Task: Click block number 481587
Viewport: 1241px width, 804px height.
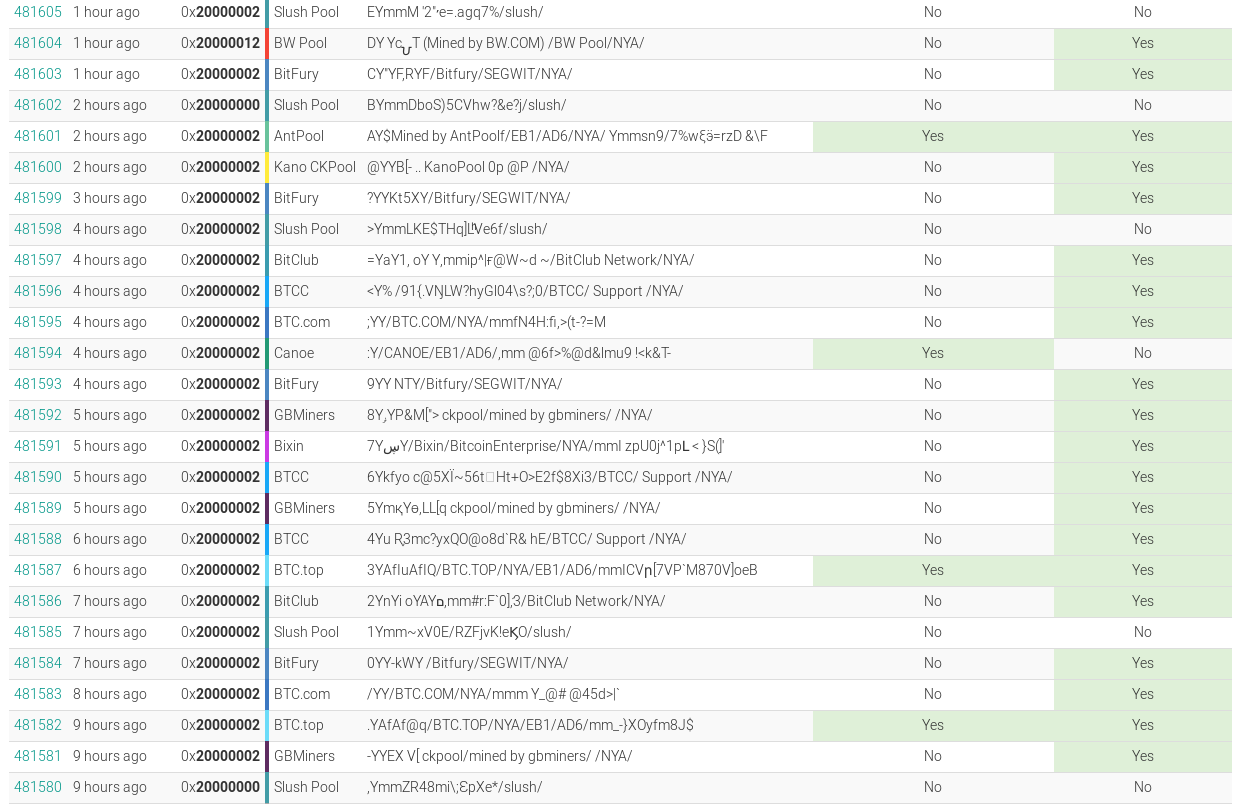Action: 38,570
